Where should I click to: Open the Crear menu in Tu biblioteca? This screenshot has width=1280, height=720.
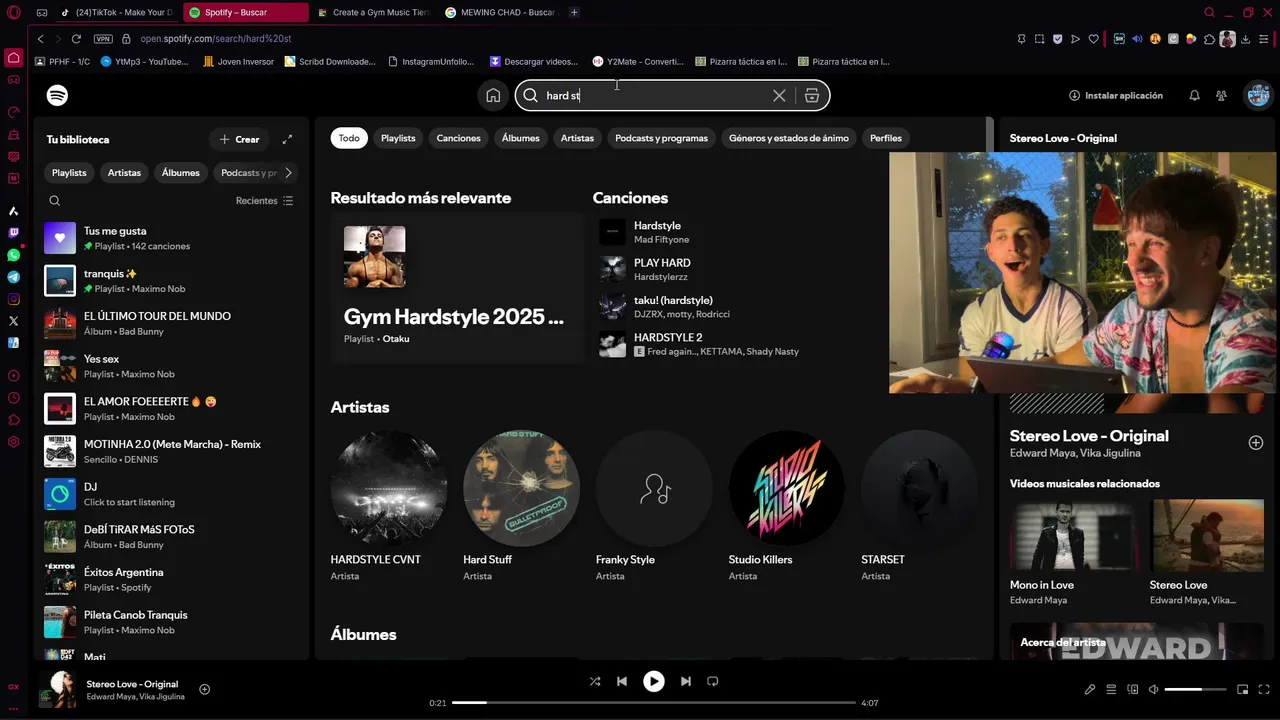pos(239,139)
